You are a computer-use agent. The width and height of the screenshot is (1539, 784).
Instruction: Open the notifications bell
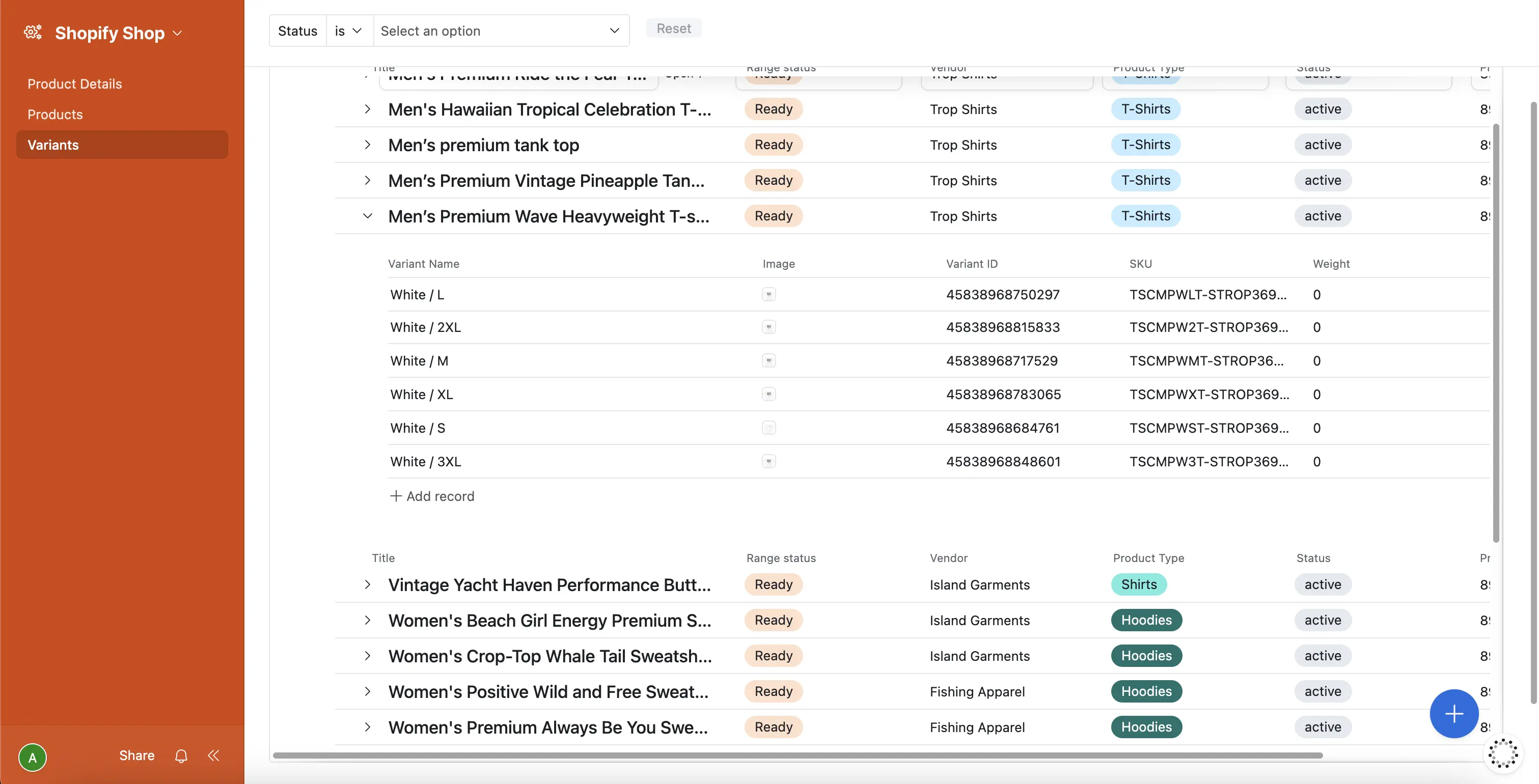(181, 756)
